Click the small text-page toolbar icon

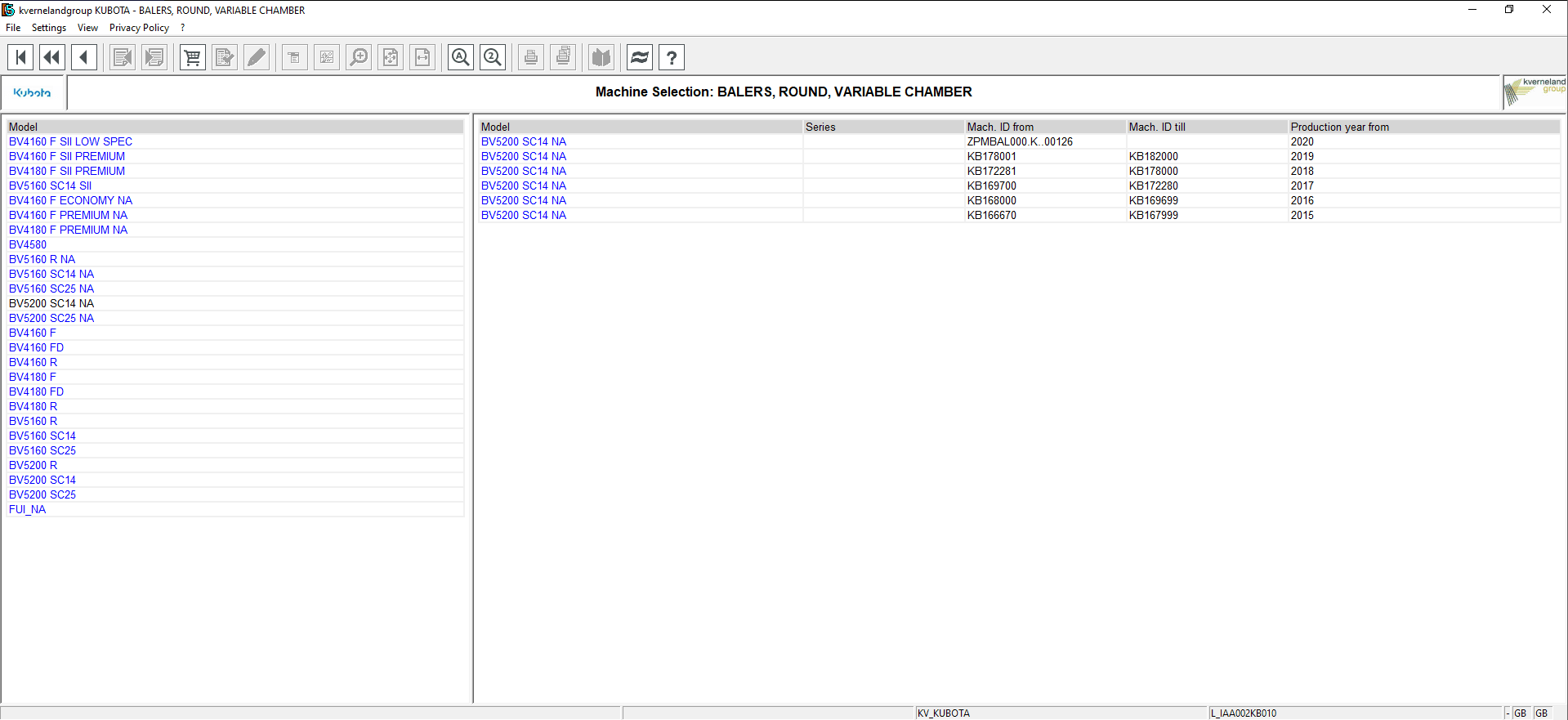[295, 57]
